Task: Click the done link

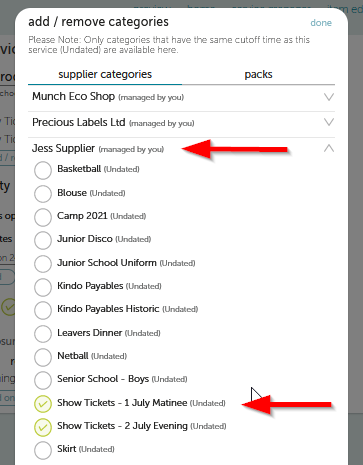Action: click(x=321, y=23)
